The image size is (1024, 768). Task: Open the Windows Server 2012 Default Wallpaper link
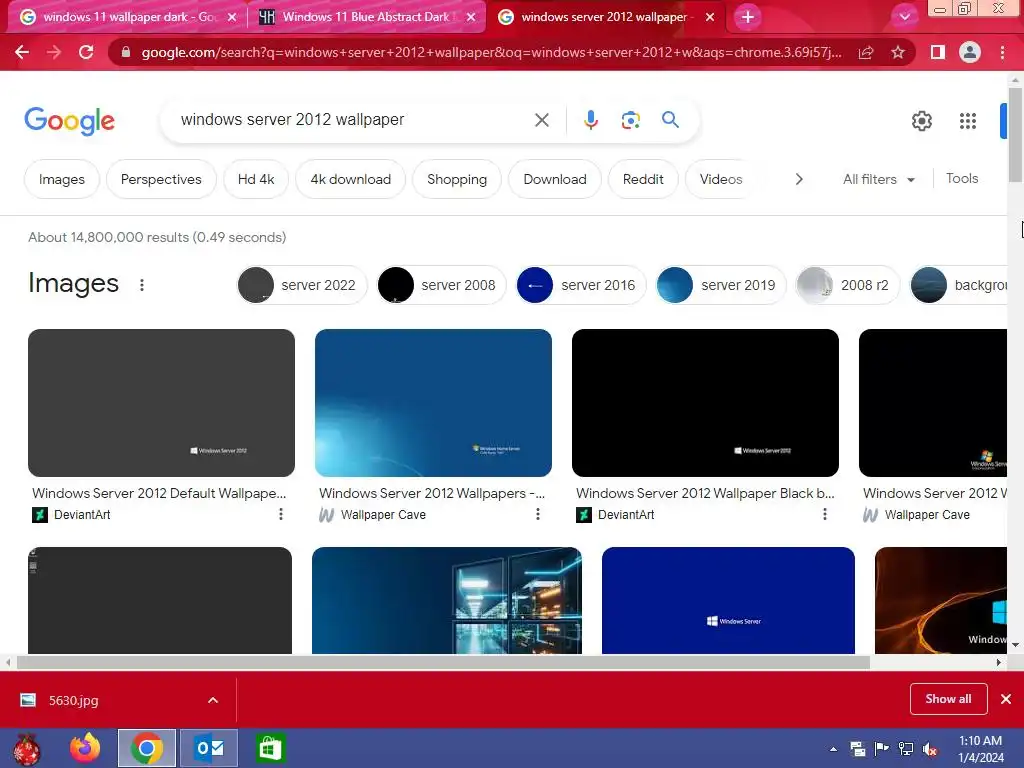[159, 493]
